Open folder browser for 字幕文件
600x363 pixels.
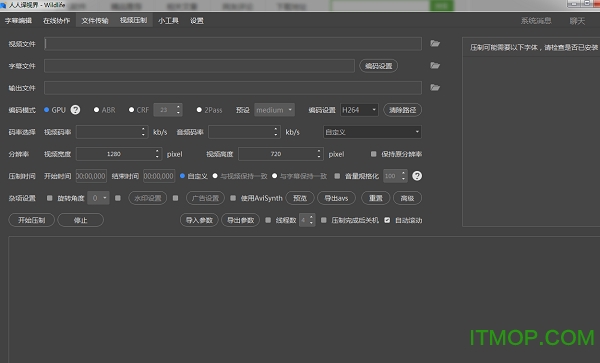(x=435, y=66)
